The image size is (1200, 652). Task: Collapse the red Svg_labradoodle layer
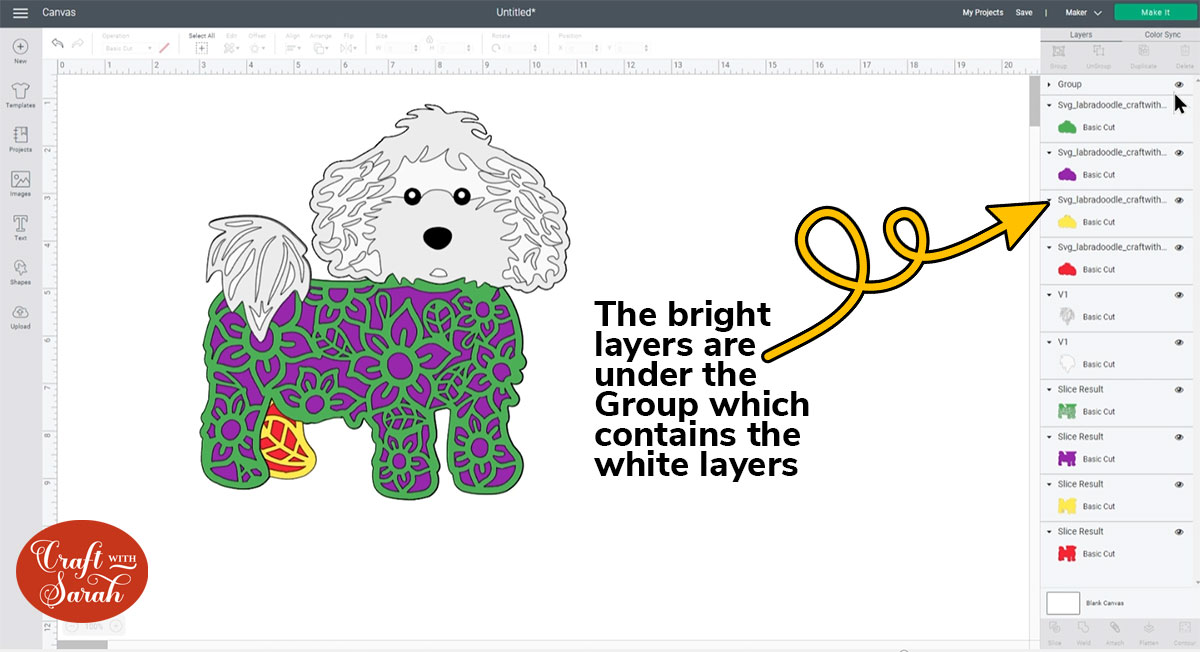click(1049, 247)
